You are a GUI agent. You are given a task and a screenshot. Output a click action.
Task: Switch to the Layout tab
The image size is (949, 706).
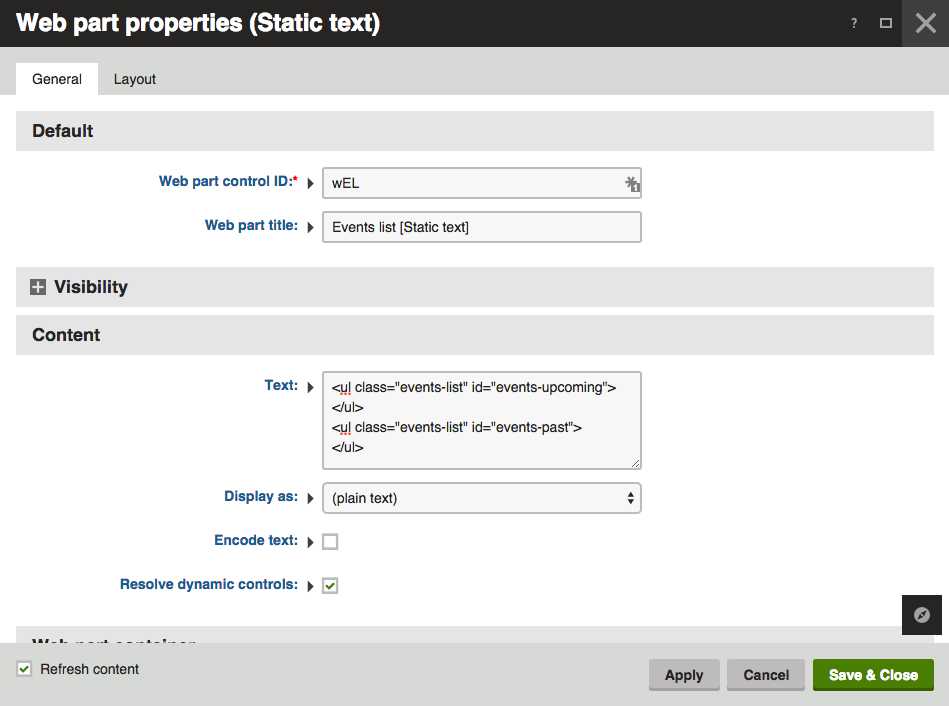(135, 79)
